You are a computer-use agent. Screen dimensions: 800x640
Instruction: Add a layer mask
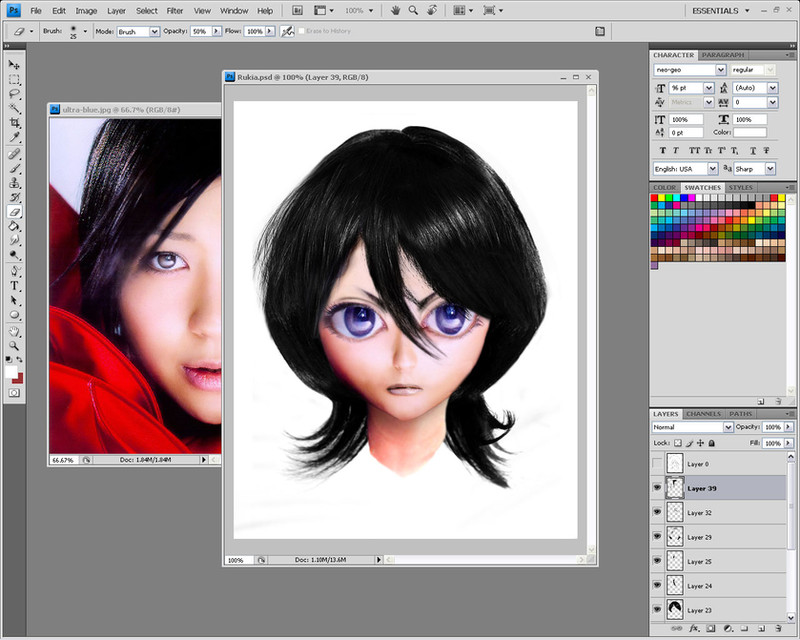point(711,629)
